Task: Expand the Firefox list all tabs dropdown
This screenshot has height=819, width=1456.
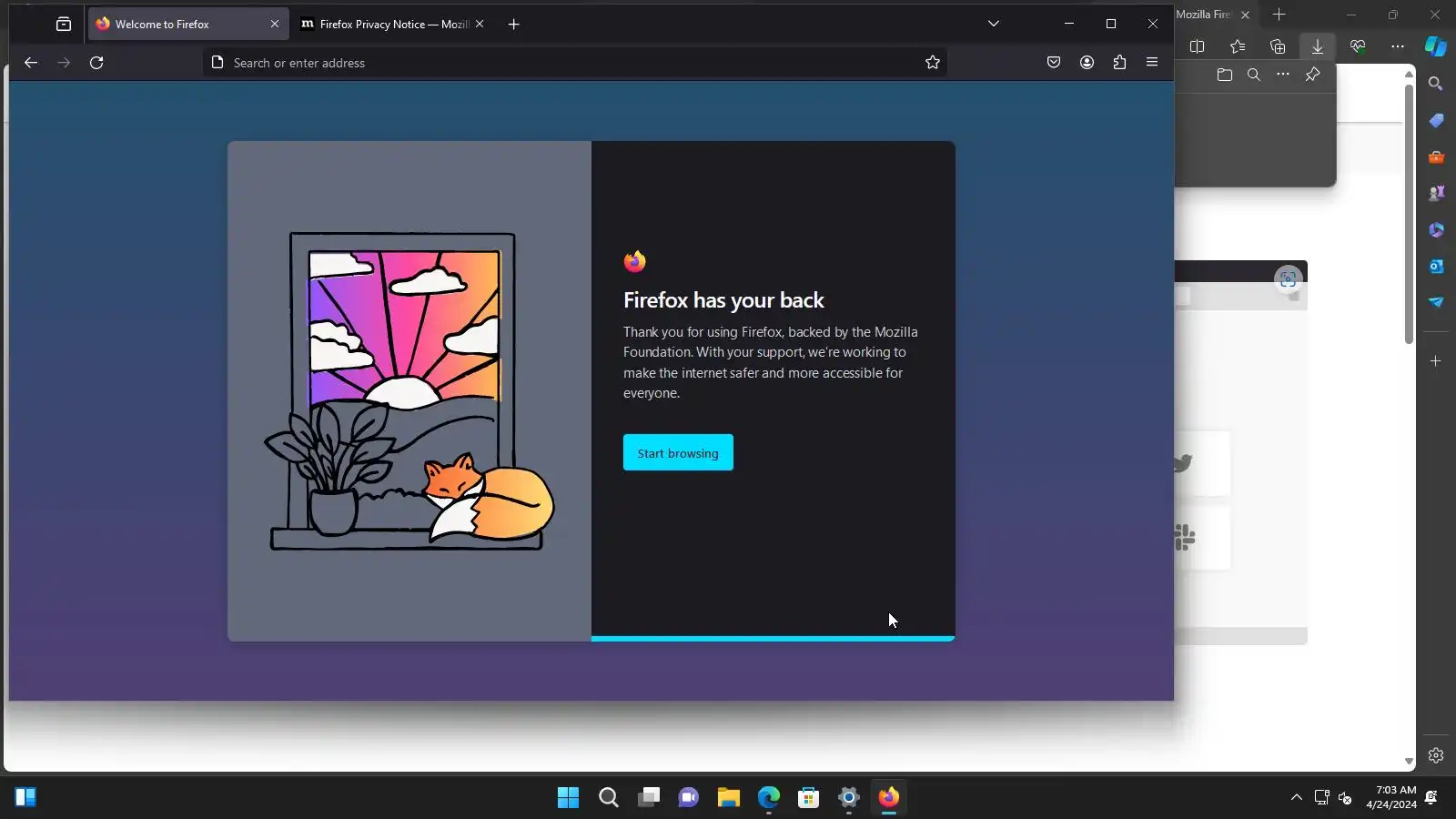Action: (x=994, y=25)
